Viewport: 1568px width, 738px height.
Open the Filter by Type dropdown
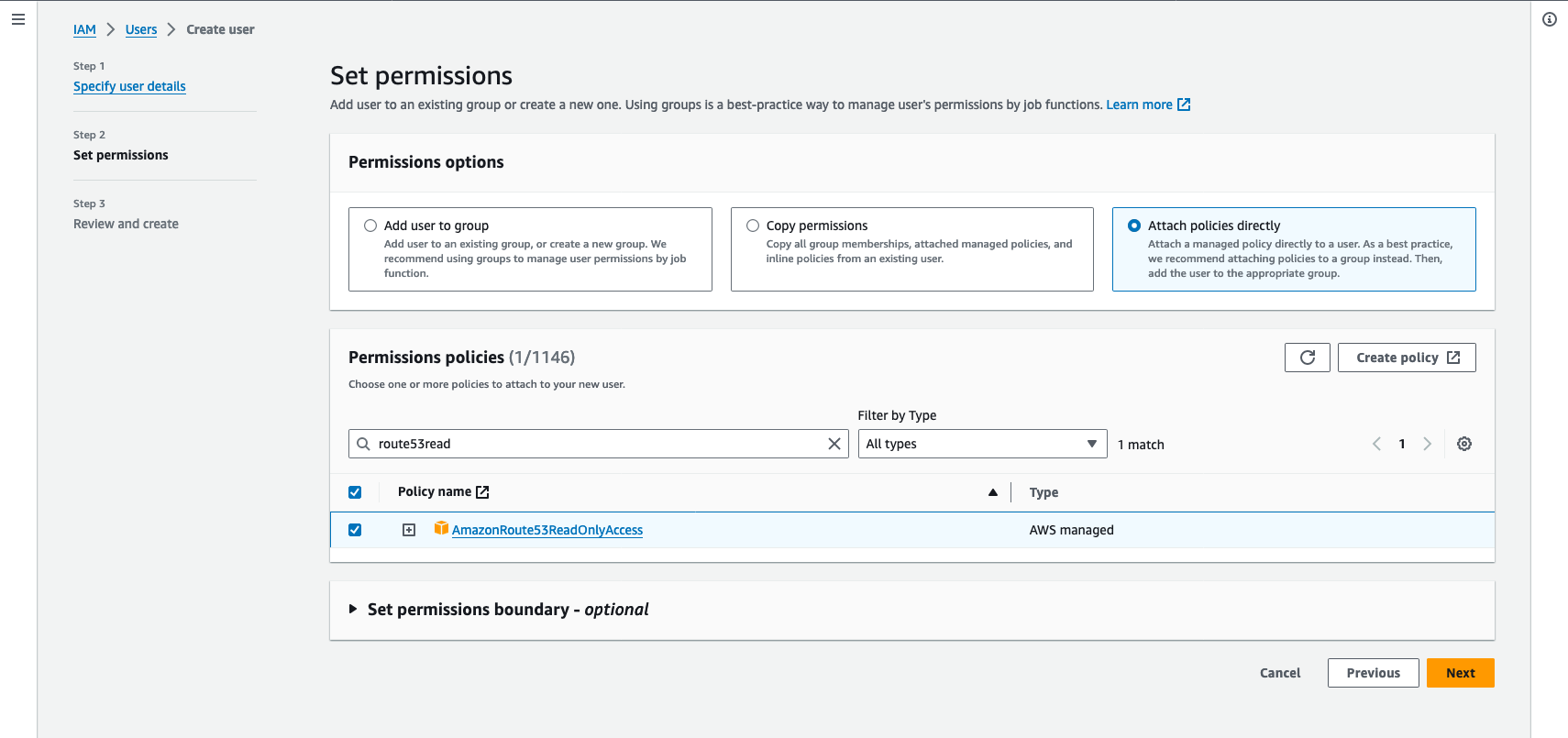[x=982, y=444]
